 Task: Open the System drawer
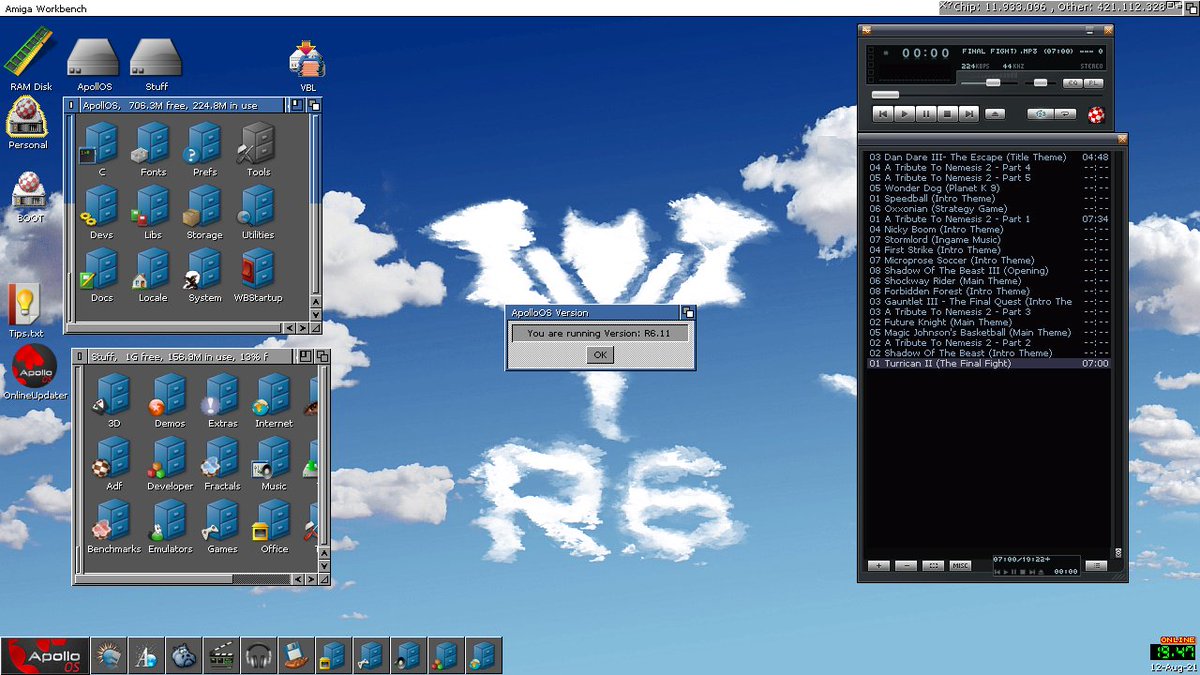[204, 275]
